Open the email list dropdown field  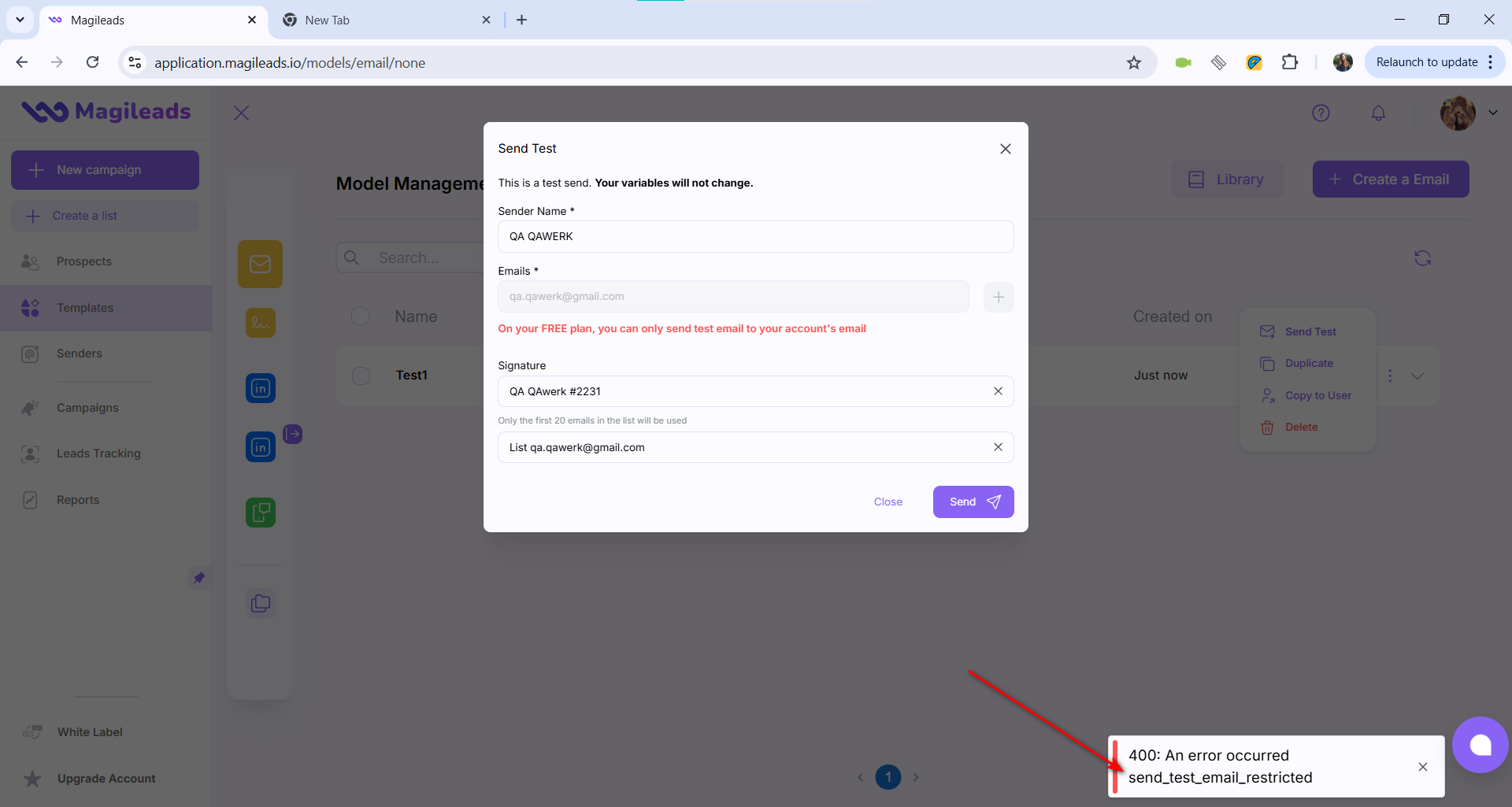tap(755, 447)
